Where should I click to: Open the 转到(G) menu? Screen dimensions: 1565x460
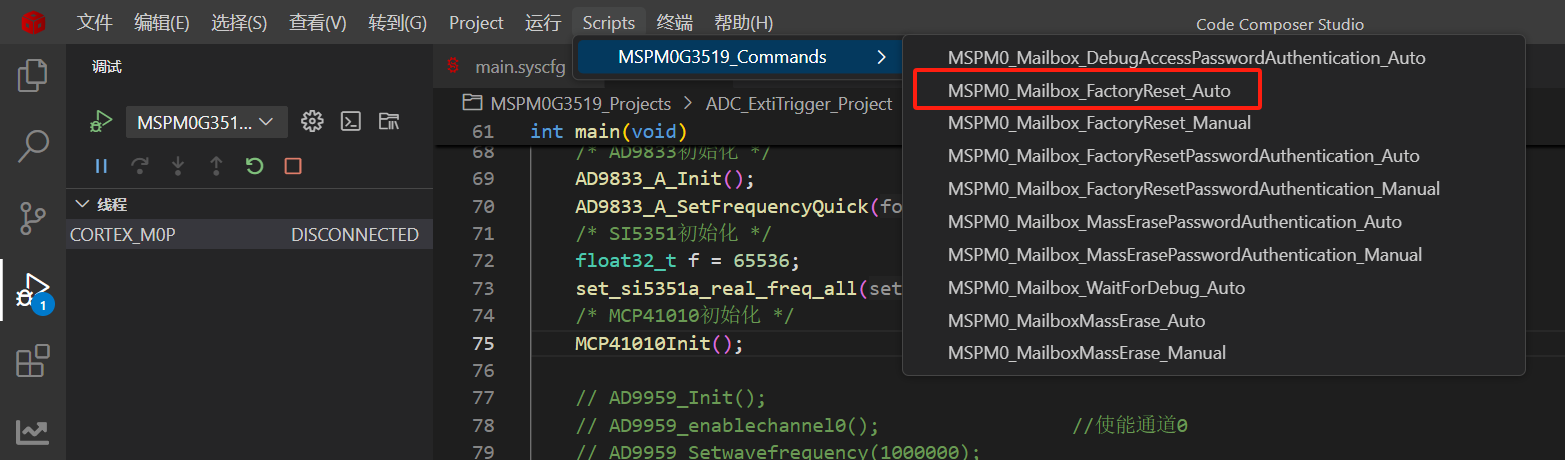point(398,23)
